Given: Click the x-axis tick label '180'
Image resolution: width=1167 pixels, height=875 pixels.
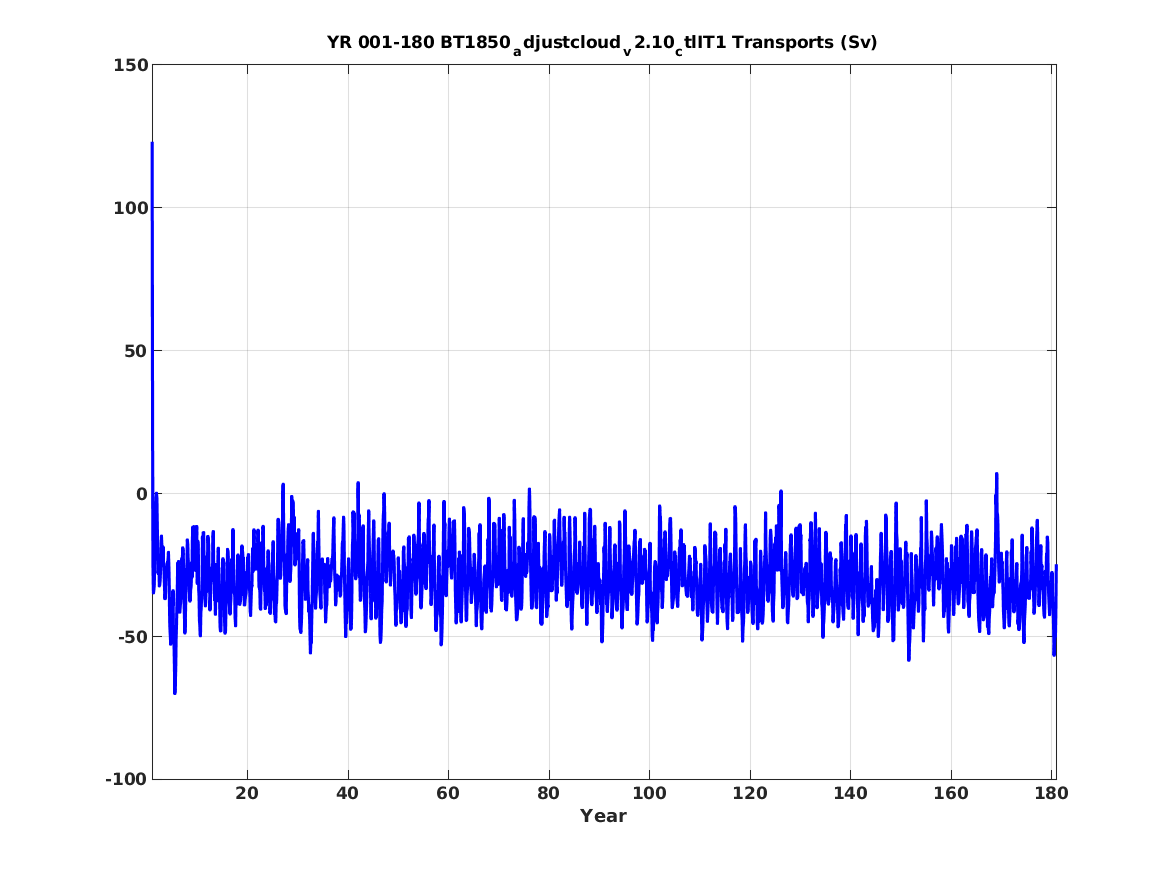Looking at the screenshot, I should pyautogui.click(x=1051, y=794).
